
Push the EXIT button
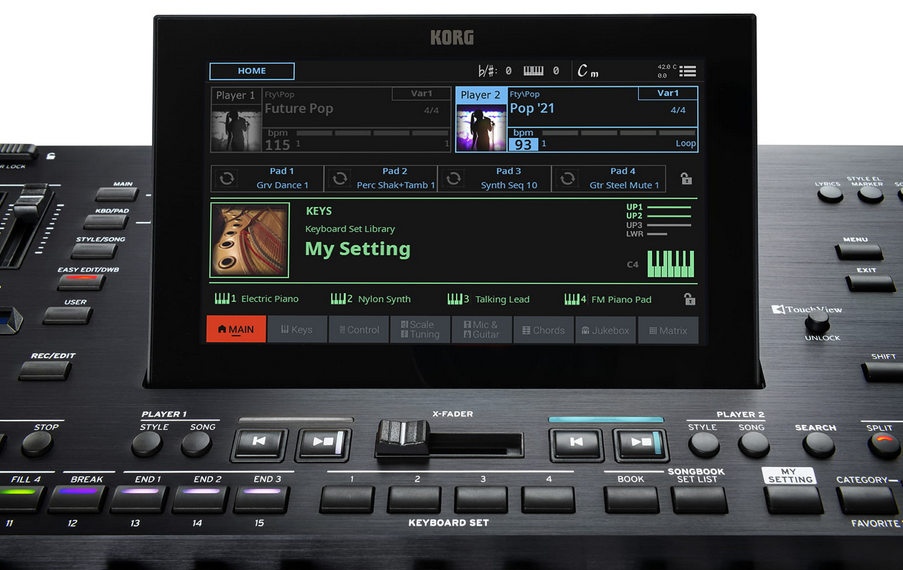coord(870,283)
